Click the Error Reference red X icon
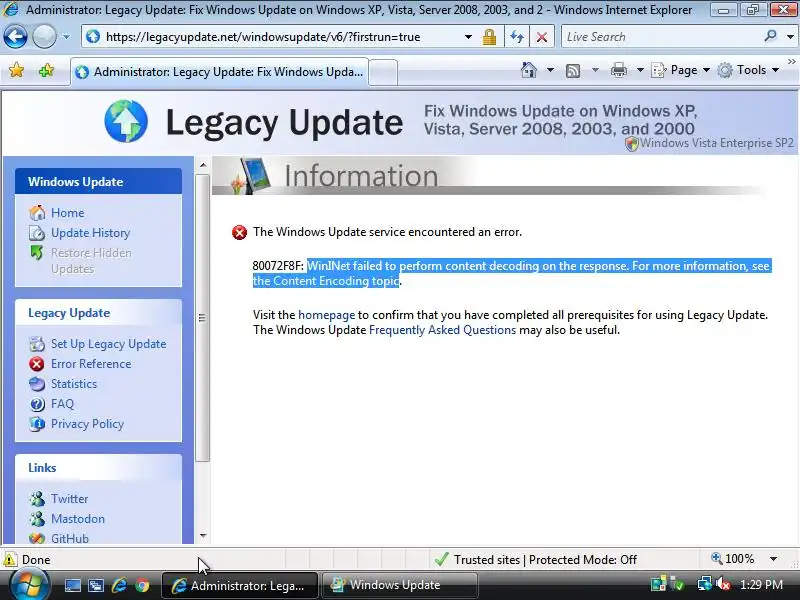The image size is (800, 600). (x=37, y=364)
